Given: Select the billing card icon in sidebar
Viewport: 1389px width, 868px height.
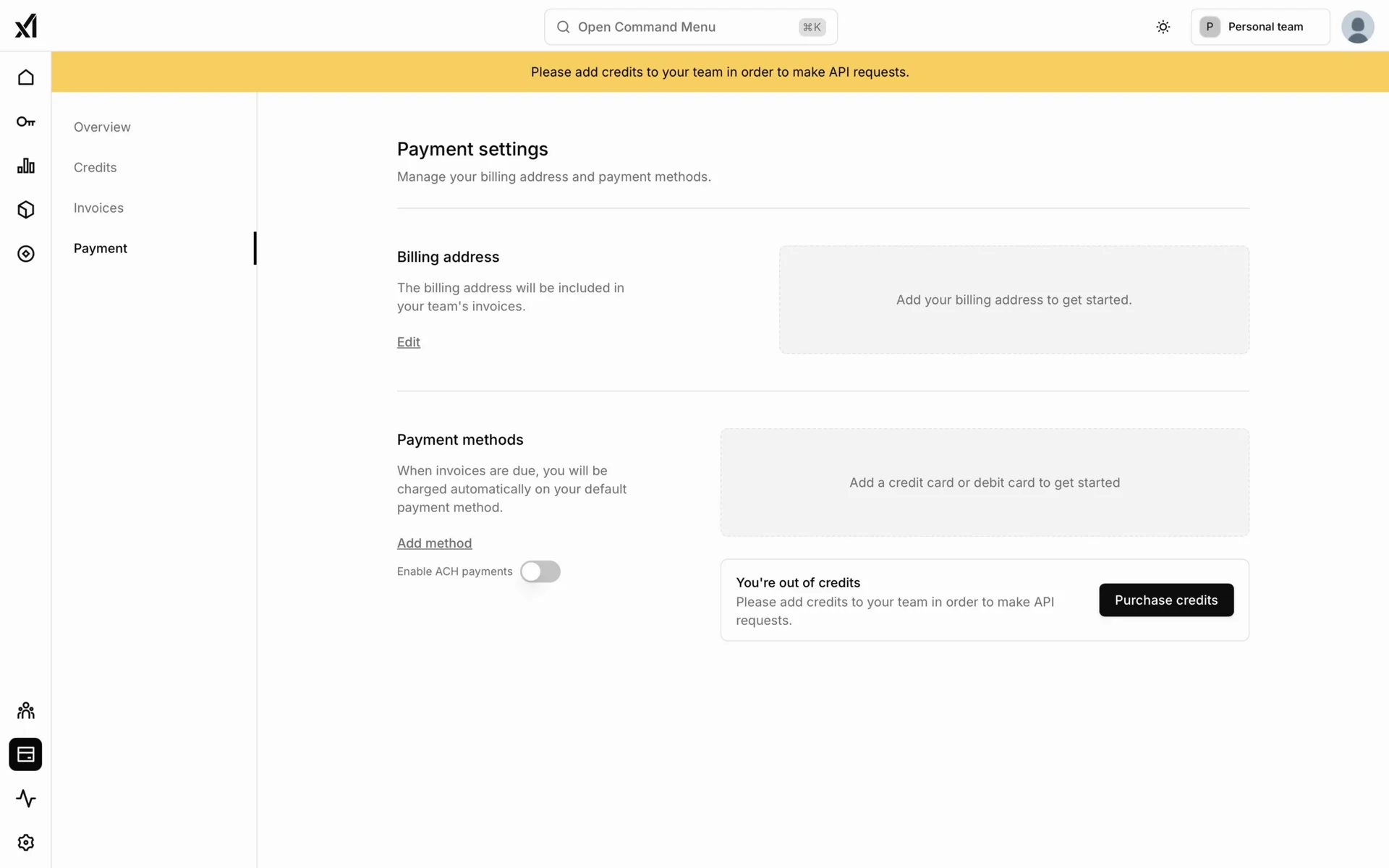Looking at the screenshot, I should [26, 754].
